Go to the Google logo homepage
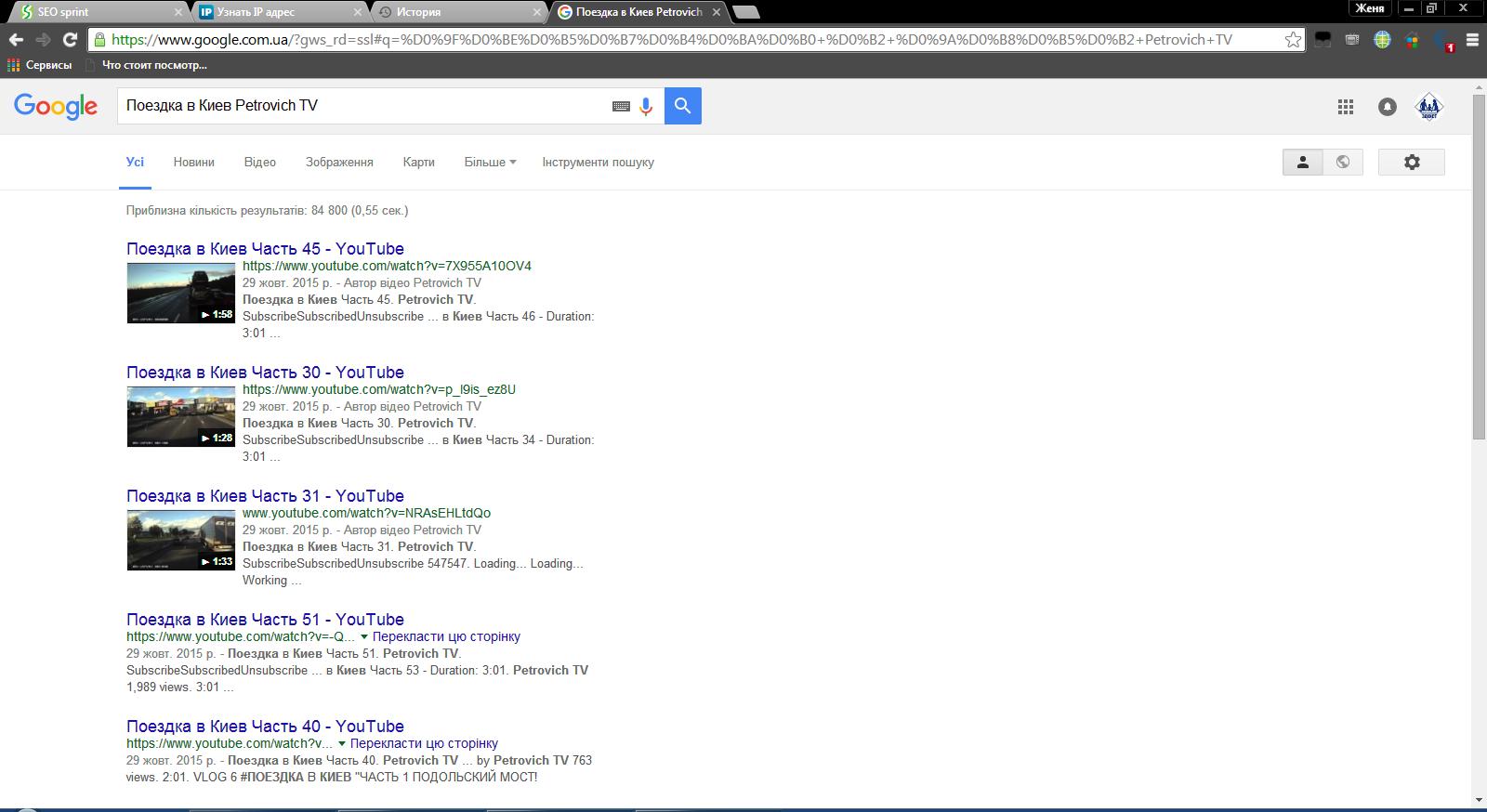Image resolution: width=1487 pixels, height=812 pixels. click(56, 107)
